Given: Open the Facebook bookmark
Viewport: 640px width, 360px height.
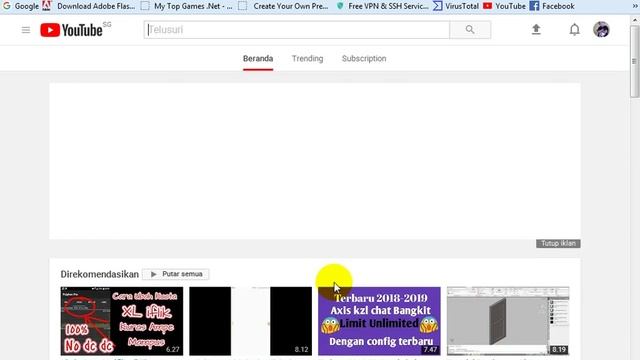Looking at the screenshot, I should [x=552, y=6].
